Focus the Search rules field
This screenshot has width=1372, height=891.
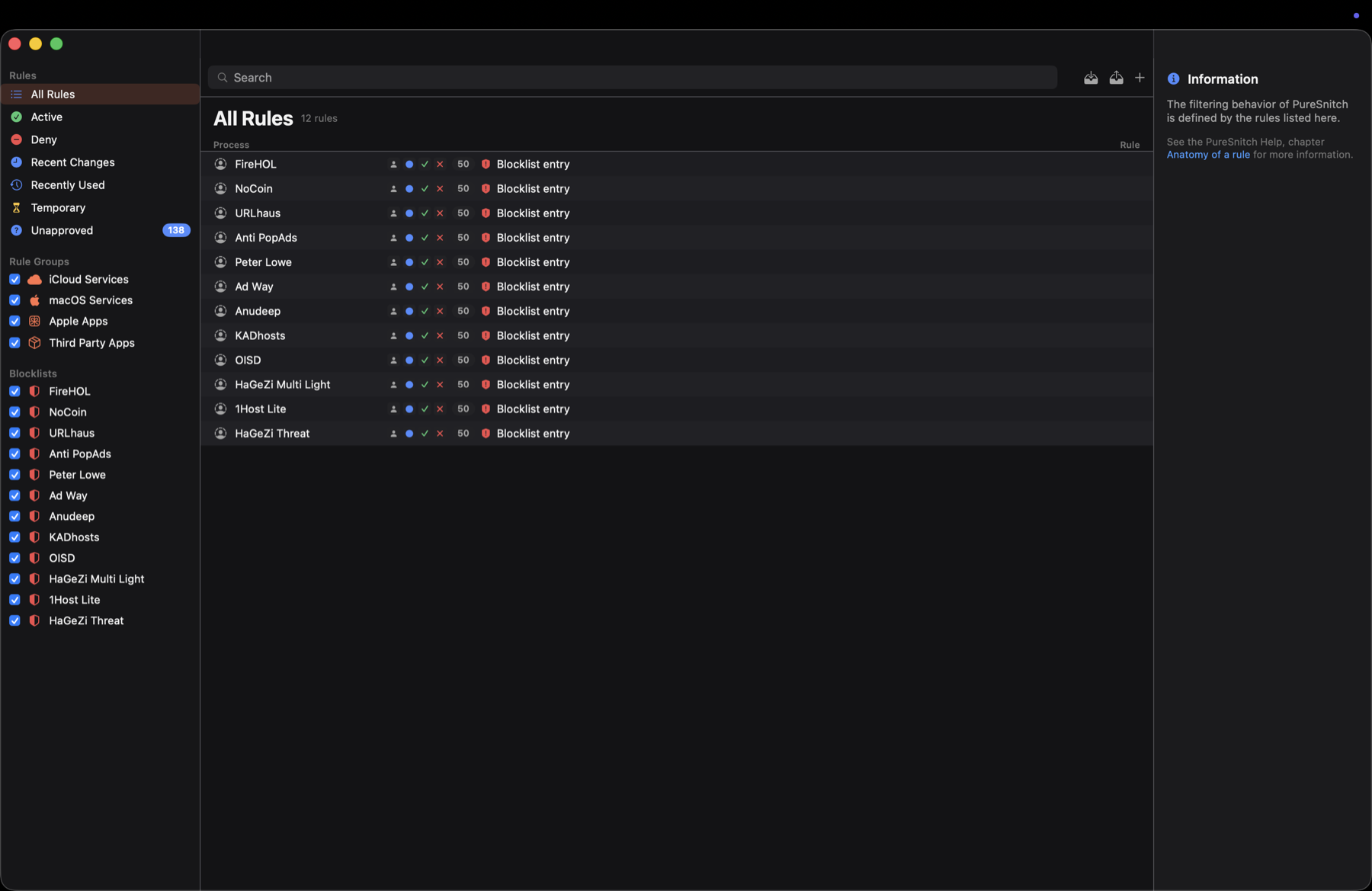pyautogui.click(x=633, y=78)
